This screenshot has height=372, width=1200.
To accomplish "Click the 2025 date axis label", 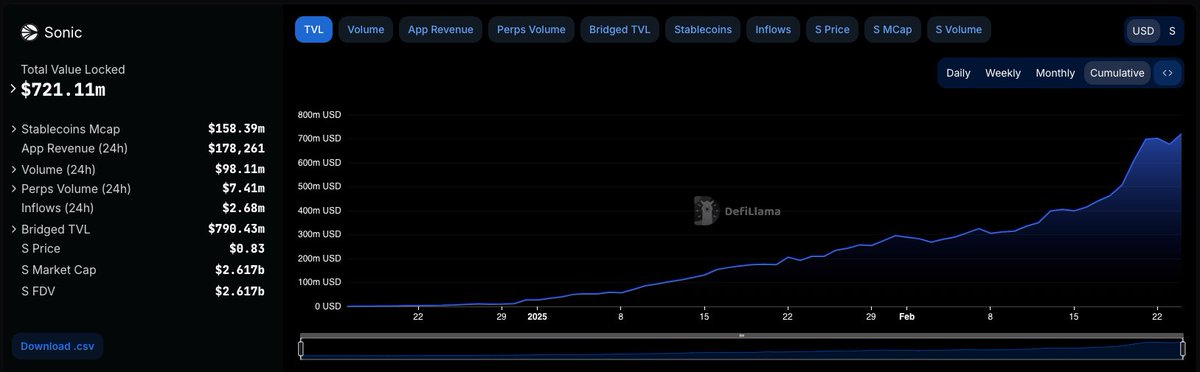I will tap(538, 316).
